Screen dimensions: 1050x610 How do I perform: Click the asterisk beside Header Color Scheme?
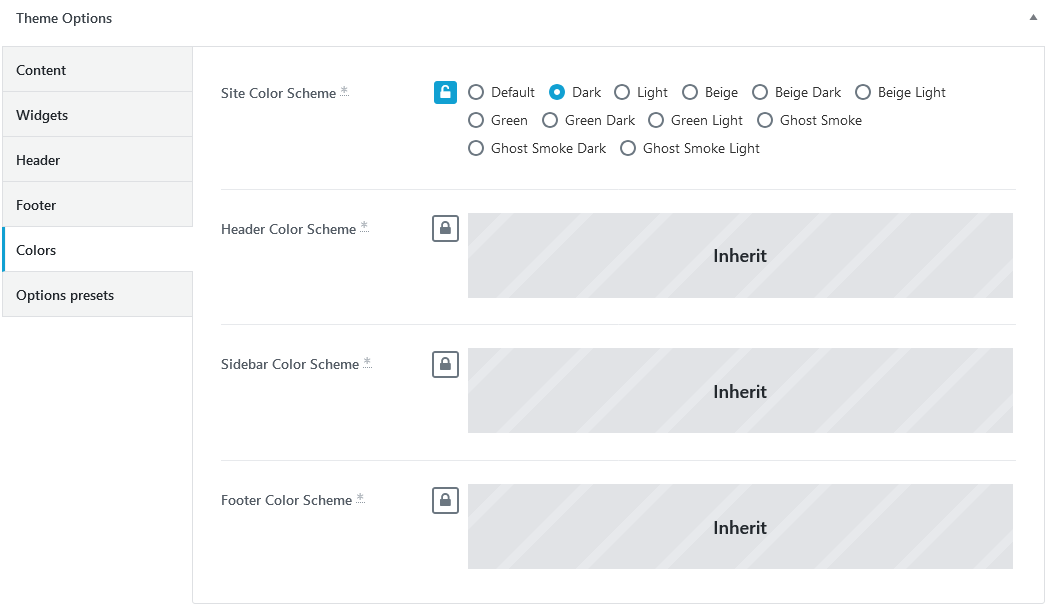(x=364, y=226)
